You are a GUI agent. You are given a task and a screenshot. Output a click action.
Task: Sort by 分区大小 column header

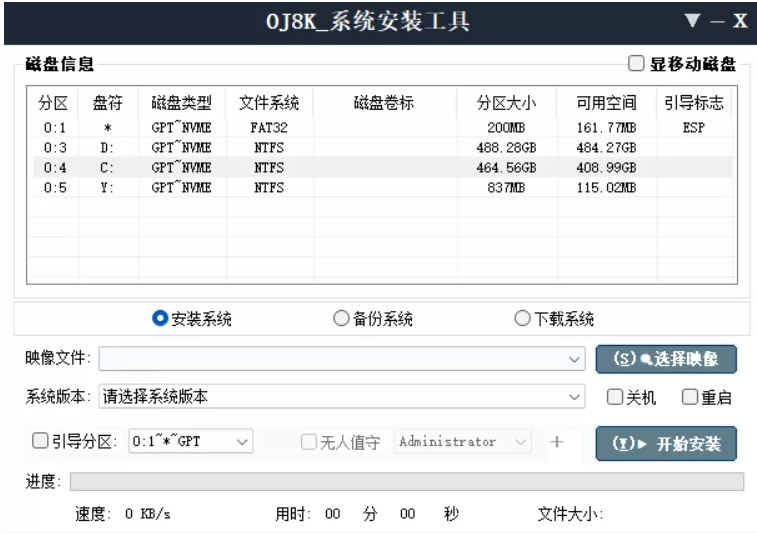tap(506, 103)
